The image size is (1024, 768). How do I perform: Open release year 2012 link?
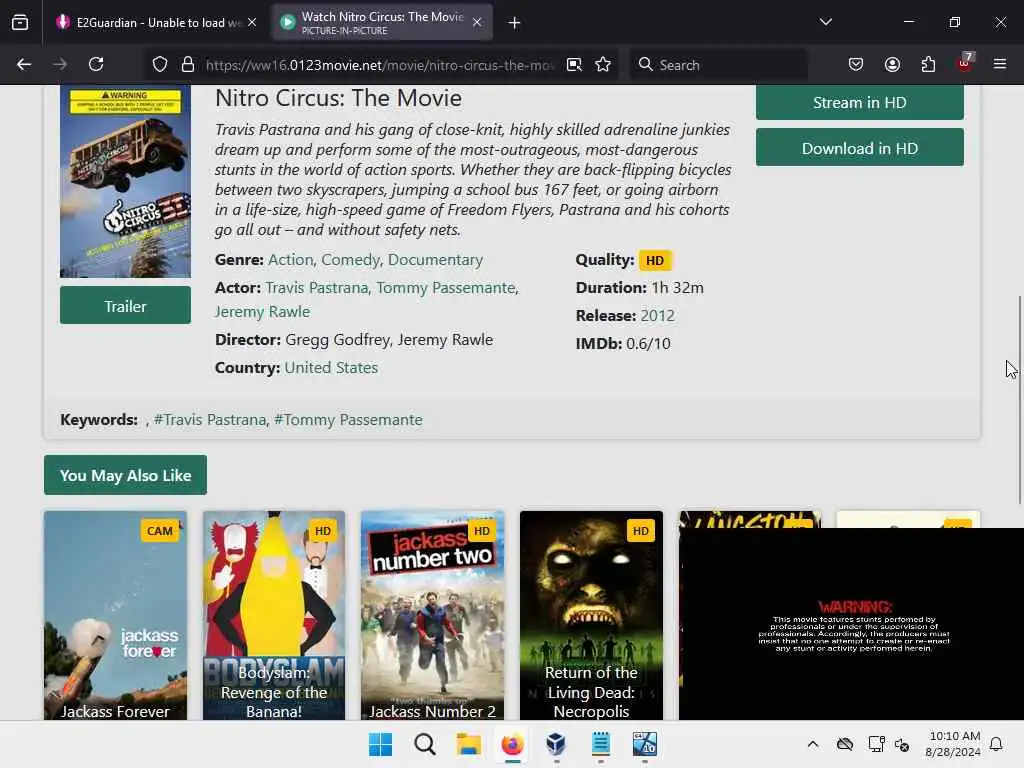click(x=657, y=315)
